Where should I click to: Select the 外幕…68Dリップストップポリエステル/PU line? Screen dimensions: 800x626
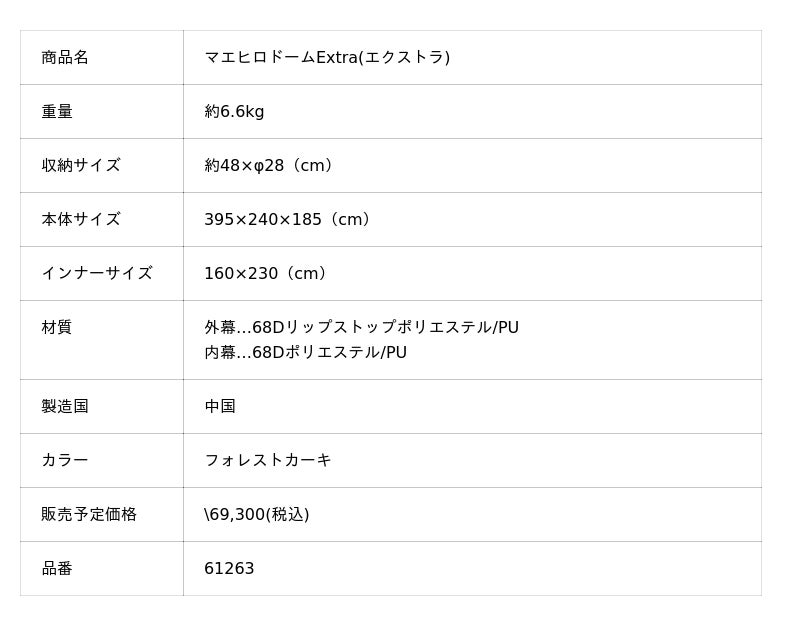click(x=361, y=328)
